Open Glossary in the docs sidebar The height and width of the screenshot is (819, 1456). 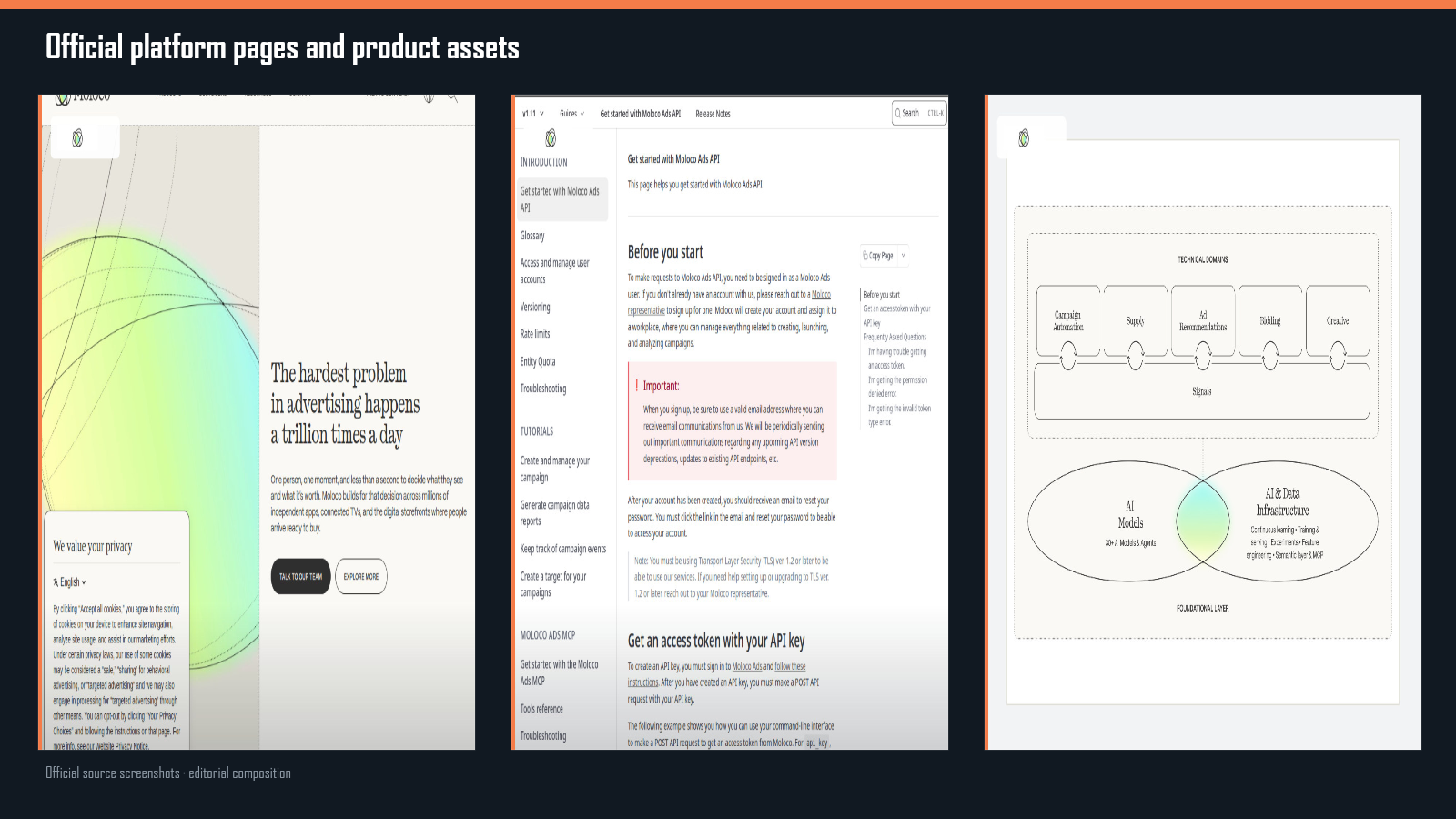tap(532, 236)
